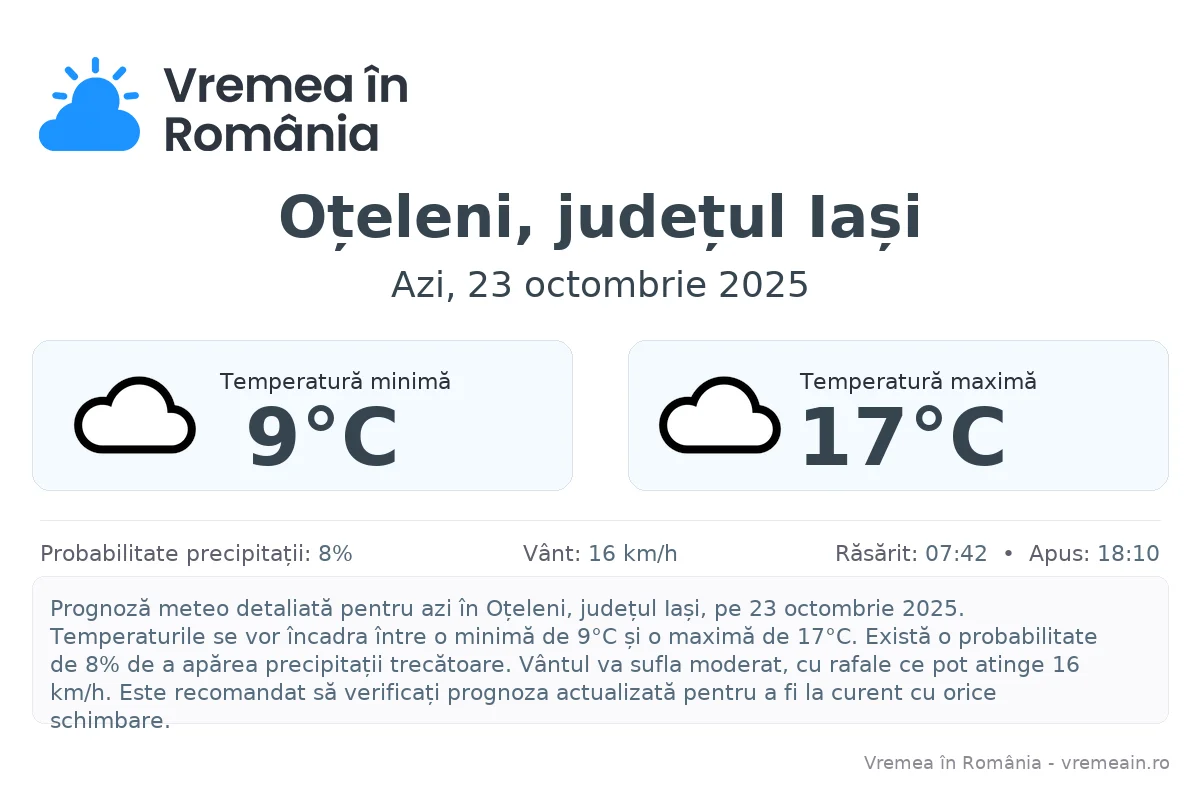Image resolution: width=1200 pixels, height=800 pixels.
Task: Select the 9°C minimum temperature value
Action: 322,438
